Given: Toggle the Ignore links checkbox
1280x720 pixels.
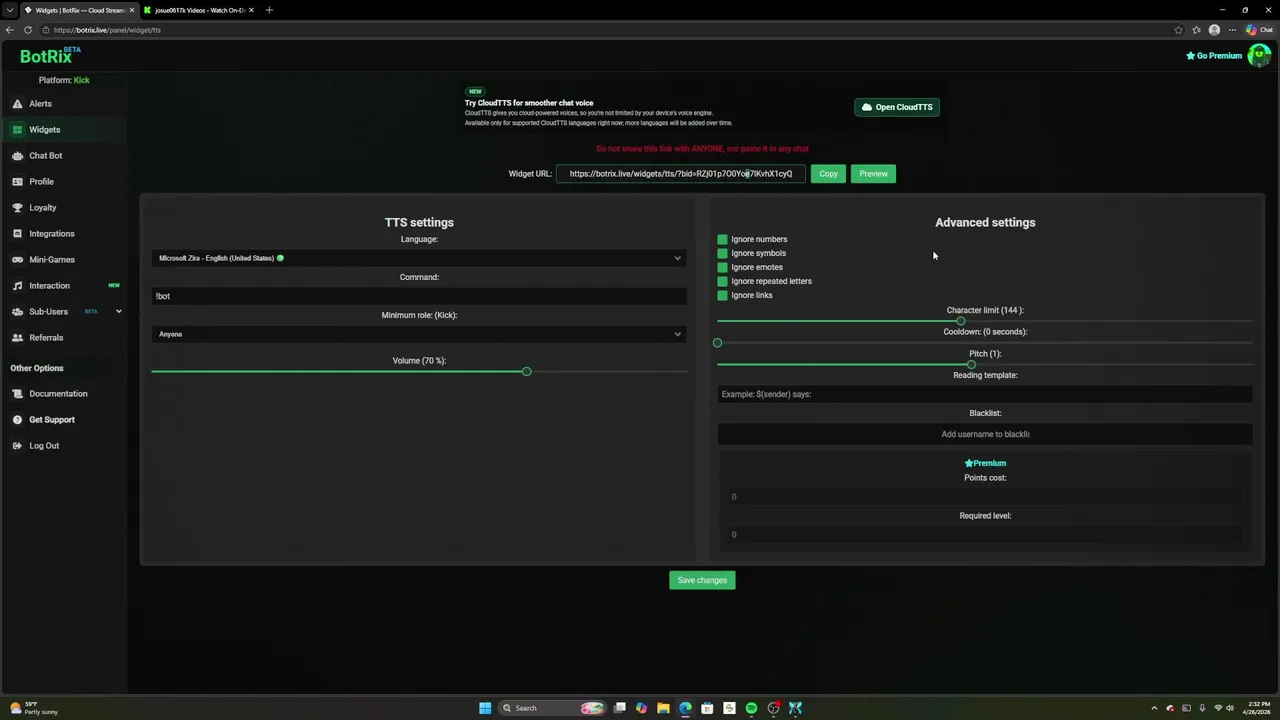Looking at the screenshot, I should [722, 295].
